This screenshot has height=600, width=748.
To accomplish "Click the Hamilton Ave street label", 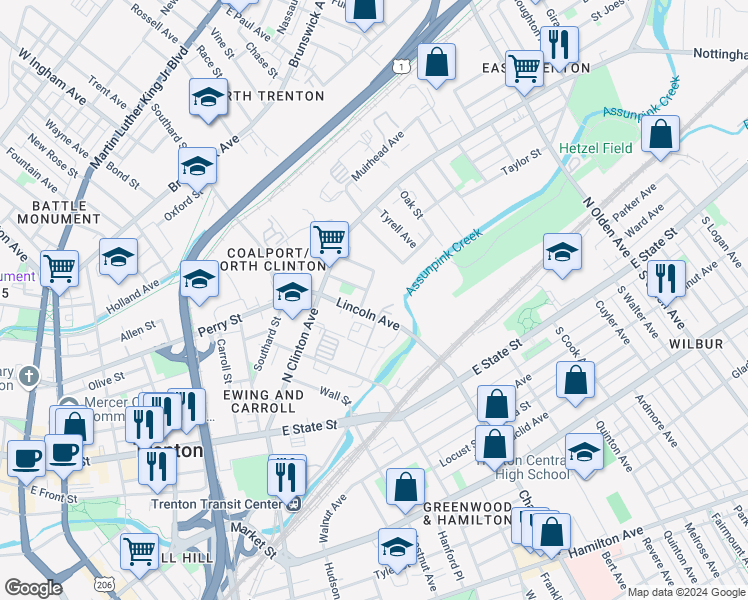I will click(x=606, y=542).
